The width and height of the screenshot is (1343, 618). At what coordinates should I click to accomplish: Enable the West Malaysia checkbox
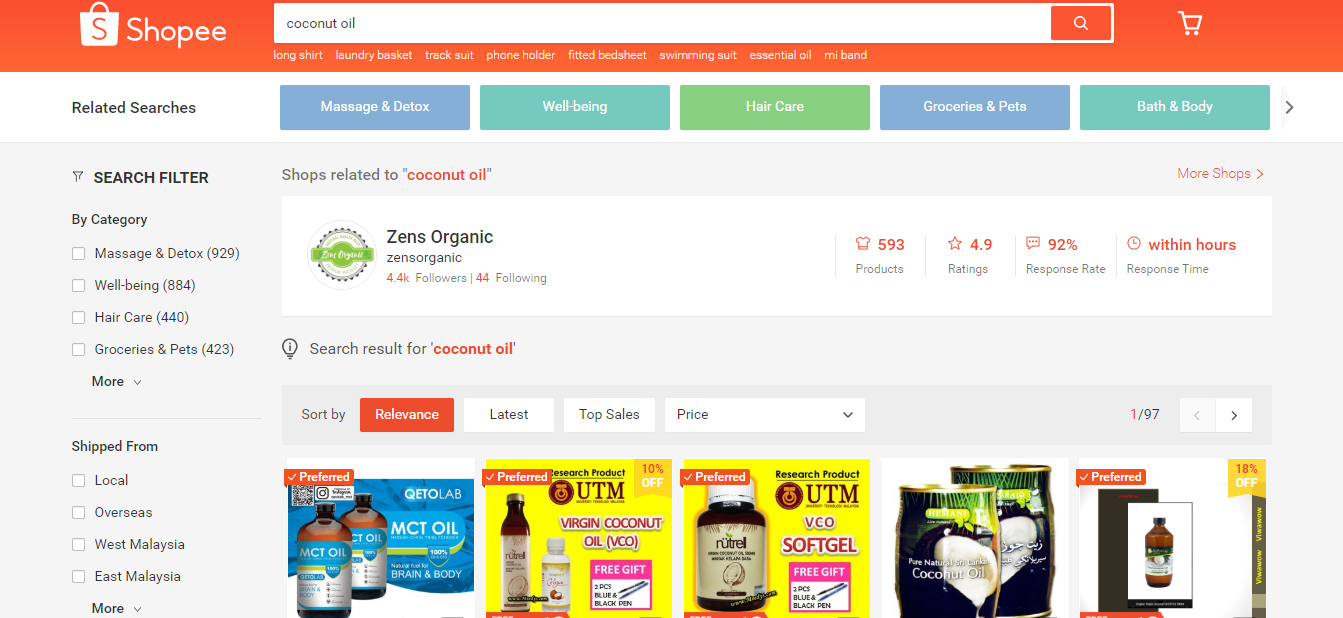point(78,545)
